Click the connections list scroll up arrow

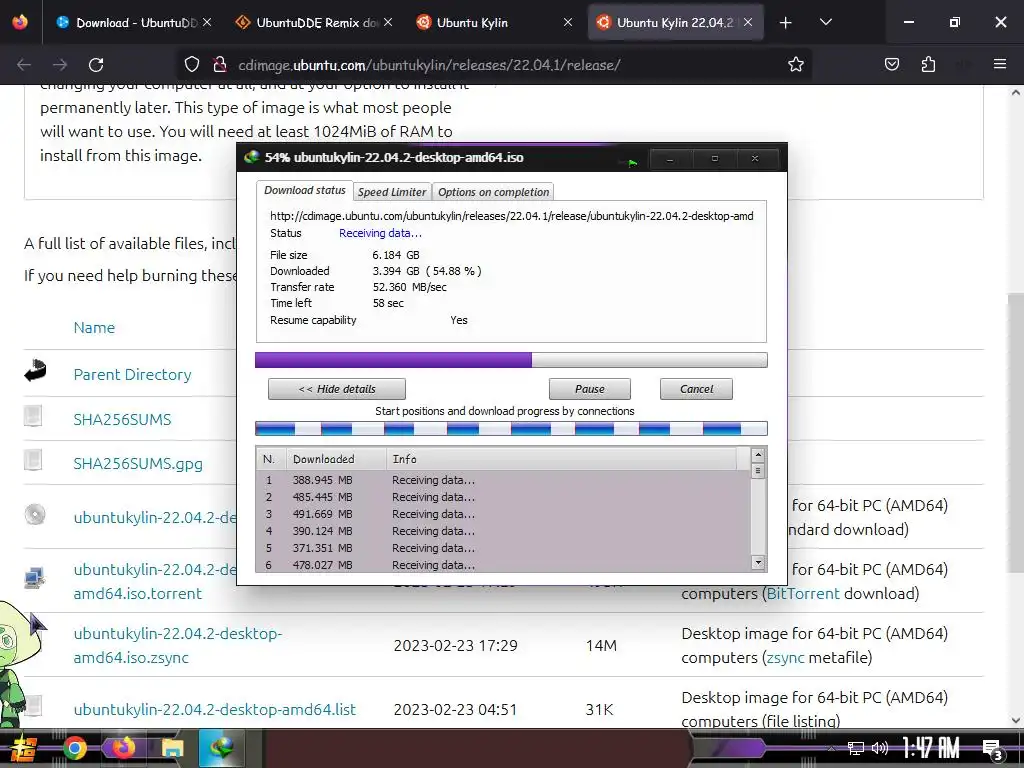[x=758, y=455]
